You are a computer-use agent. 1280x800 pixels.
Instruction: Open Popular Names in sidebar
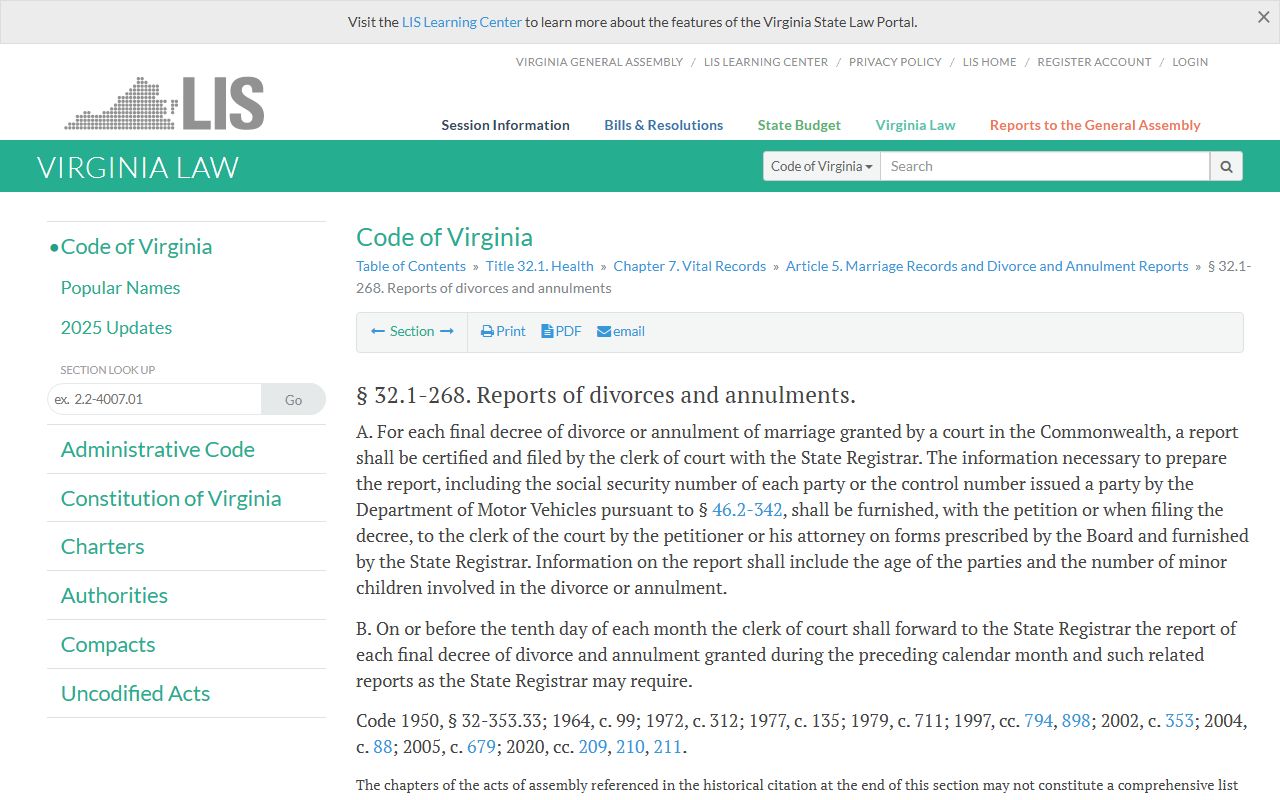[120, 287]
